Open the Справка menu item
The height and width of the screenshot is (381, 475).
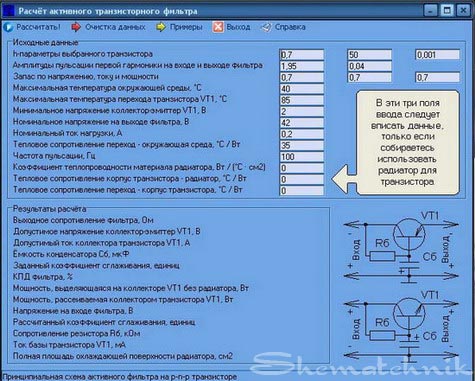[290, 27]
